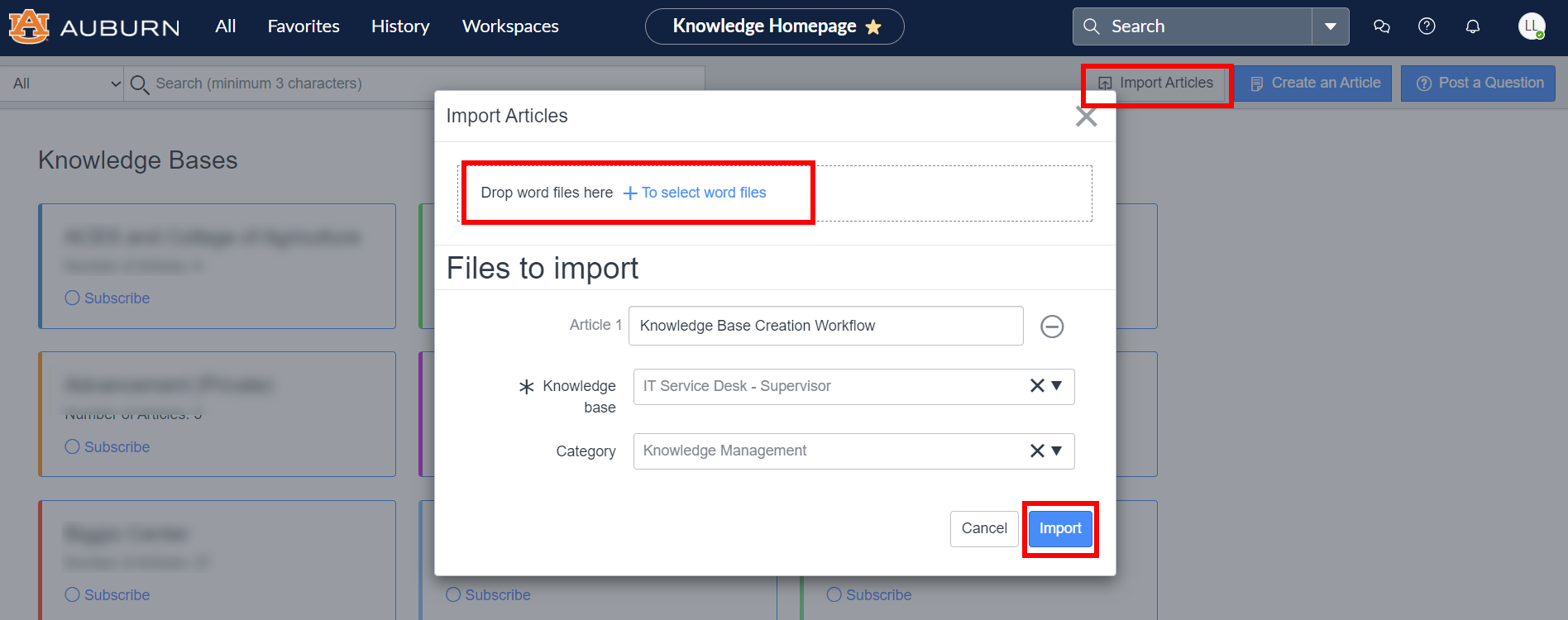Click the Cancel button

(x=984, y=528)
